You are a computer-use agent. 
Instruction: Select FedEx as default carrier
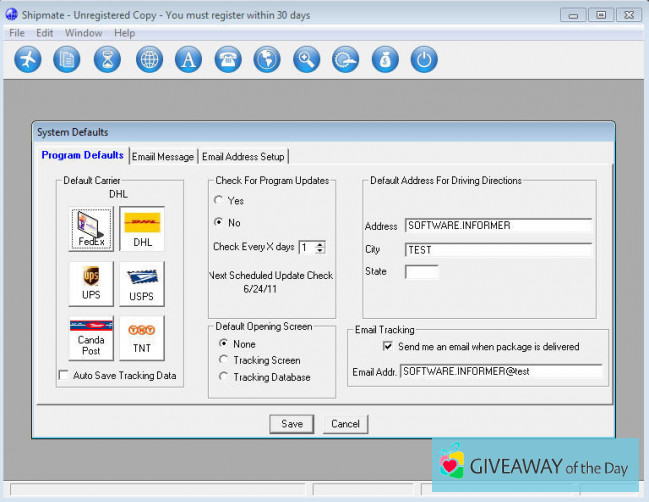click(91, 229)
